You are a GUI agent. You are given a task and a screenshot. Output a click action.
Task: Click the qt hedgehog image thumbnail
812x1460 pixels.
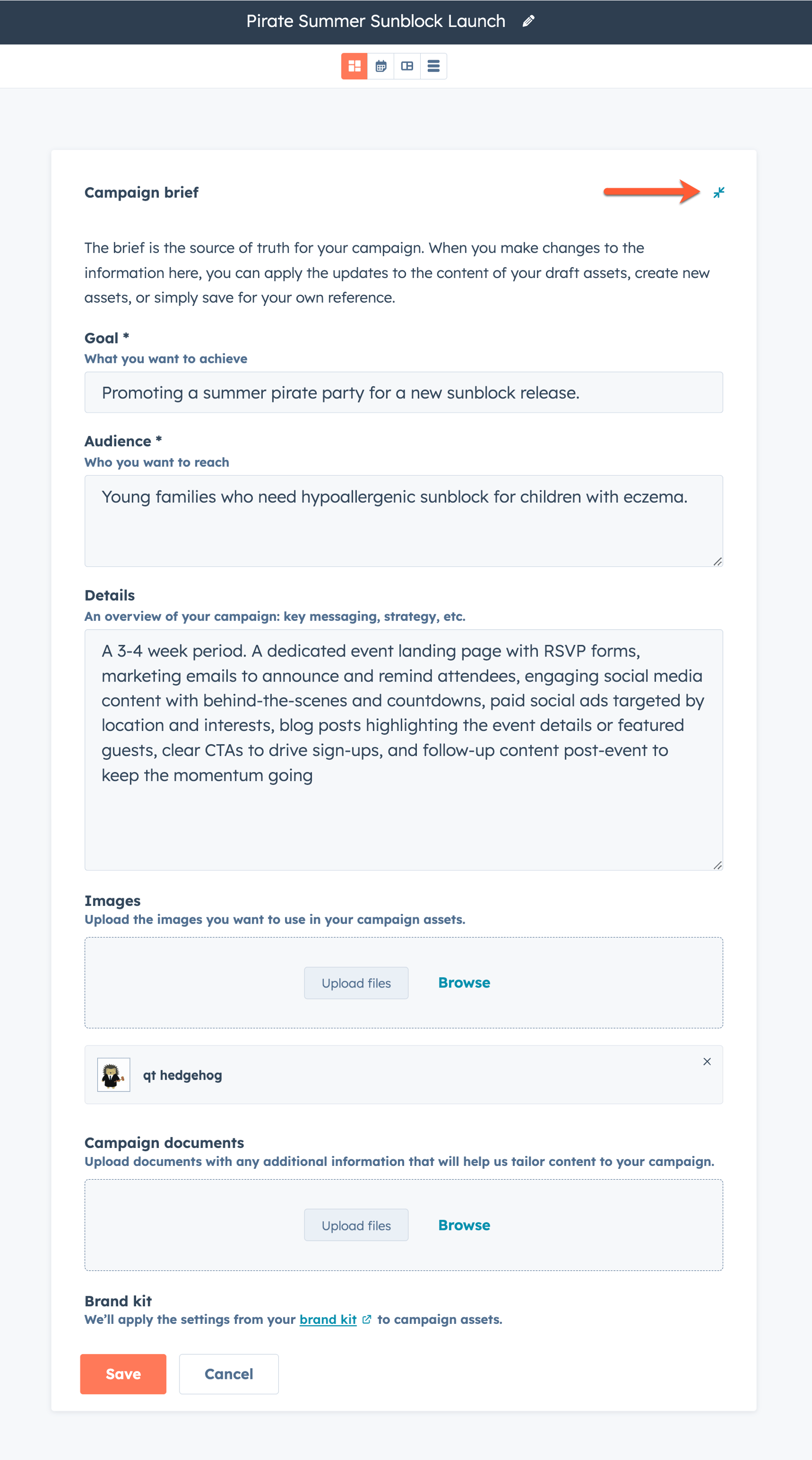point(113,1074)
